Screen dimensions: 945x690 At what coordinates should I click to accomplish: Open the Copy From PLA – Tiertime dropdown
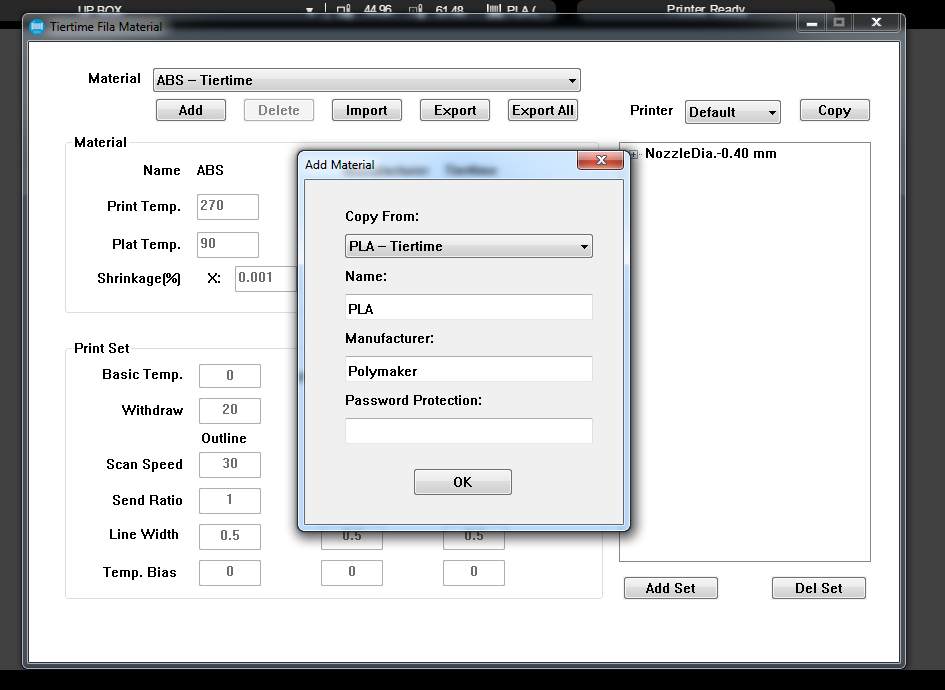click(468, 246)
